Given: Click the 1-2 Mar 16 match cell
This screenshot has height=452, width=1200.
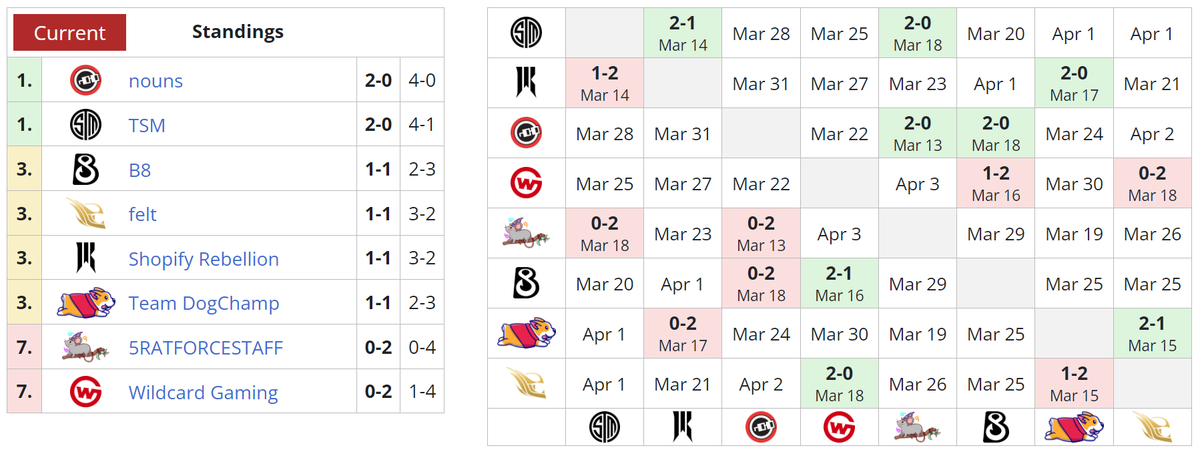Looking at the screenshot, I should (x=996, y=184).
